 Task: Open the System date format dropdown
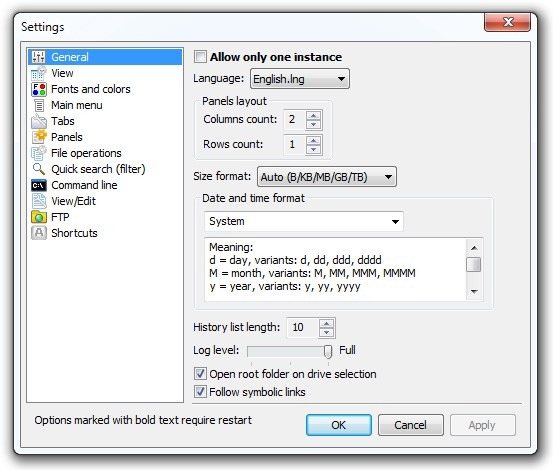click(x=304, y=221)
